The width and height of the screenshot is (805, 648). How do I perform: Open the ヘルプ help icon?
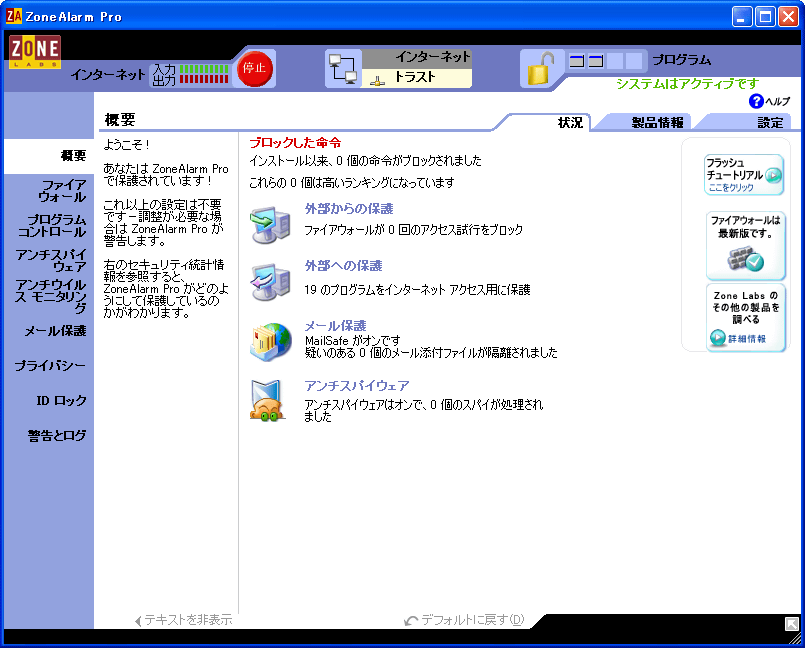pyautogui.click(x=756, y=101)
